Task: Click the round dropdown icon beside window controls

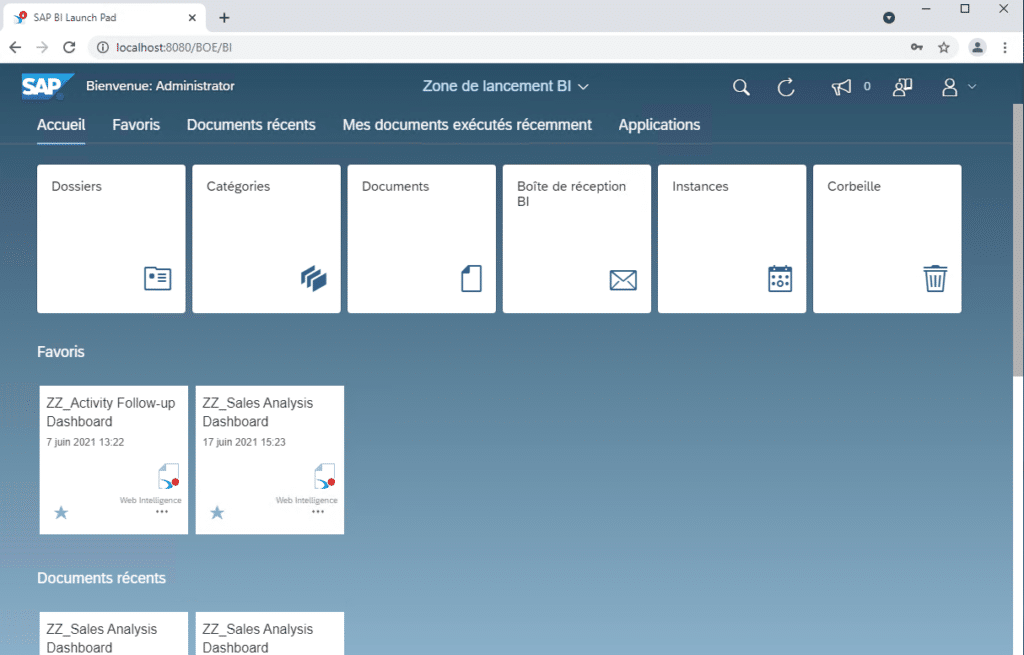Action: [x=889, y=18]
